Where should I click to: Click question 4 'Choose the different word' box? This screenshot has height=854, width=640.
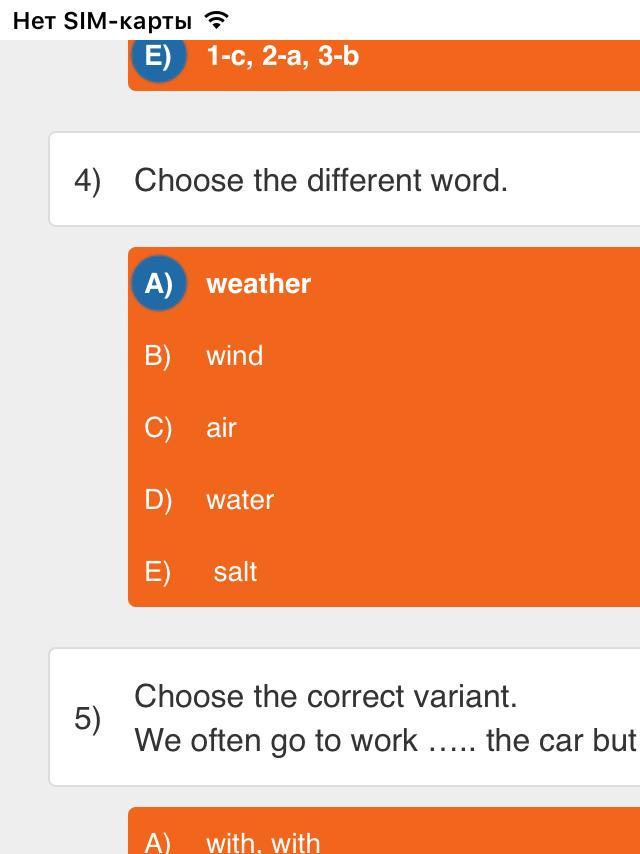[320, 180]
